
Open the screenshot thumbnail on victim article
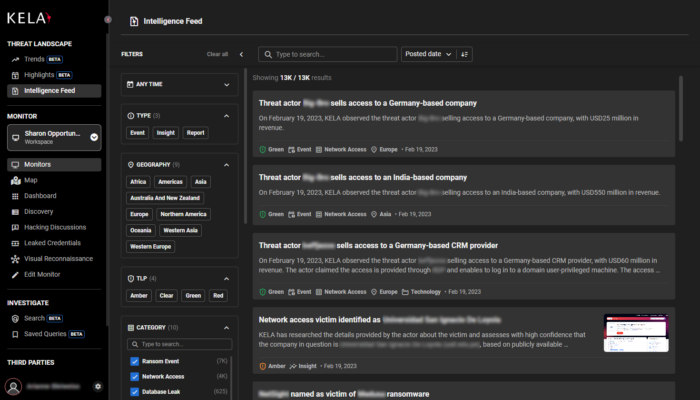636,333
